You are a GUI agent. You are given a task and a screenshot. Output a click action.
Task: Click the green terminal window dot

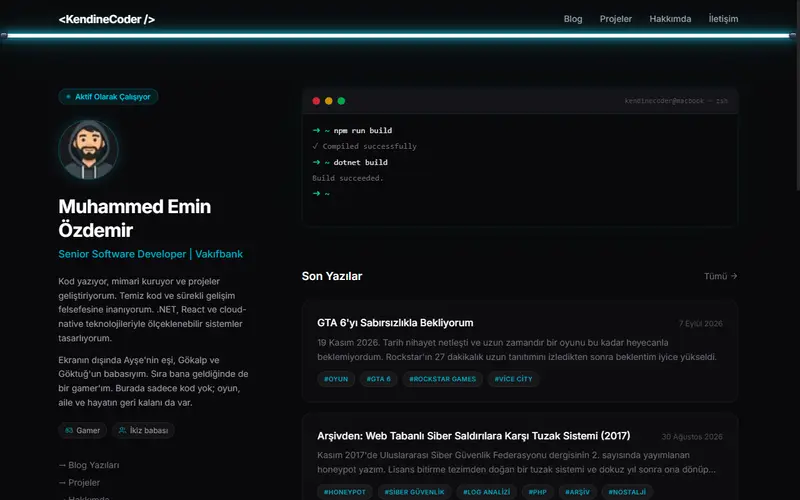tap(341, 101)
